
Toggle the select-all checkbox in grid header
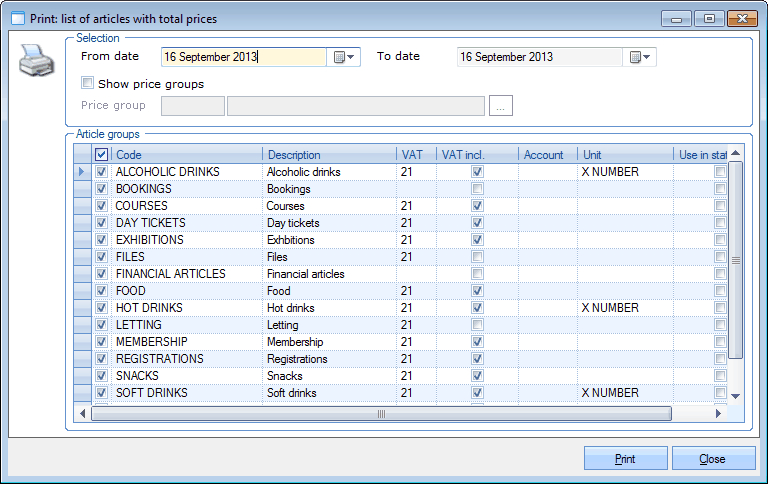(101, 155)
